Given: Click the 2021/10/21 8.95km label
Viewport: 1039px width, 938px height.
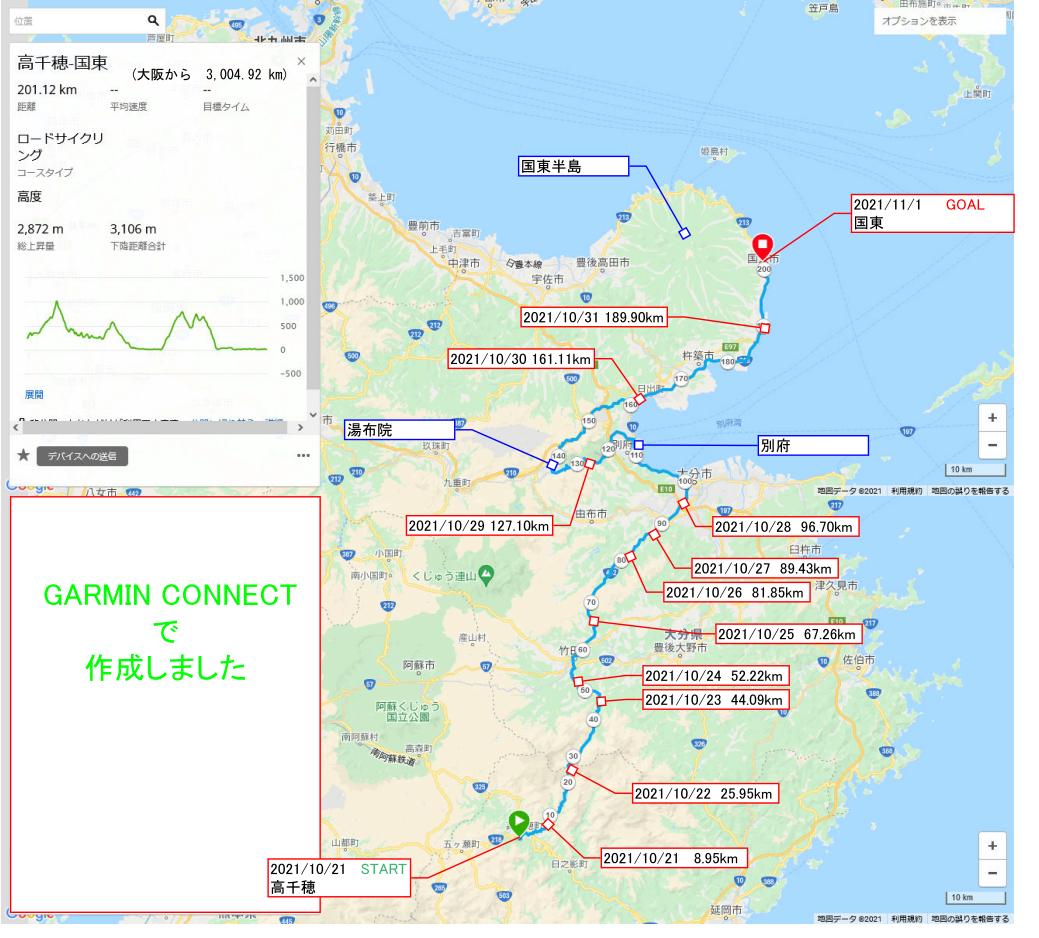Looking at the screenshot, I should (674, 858).
